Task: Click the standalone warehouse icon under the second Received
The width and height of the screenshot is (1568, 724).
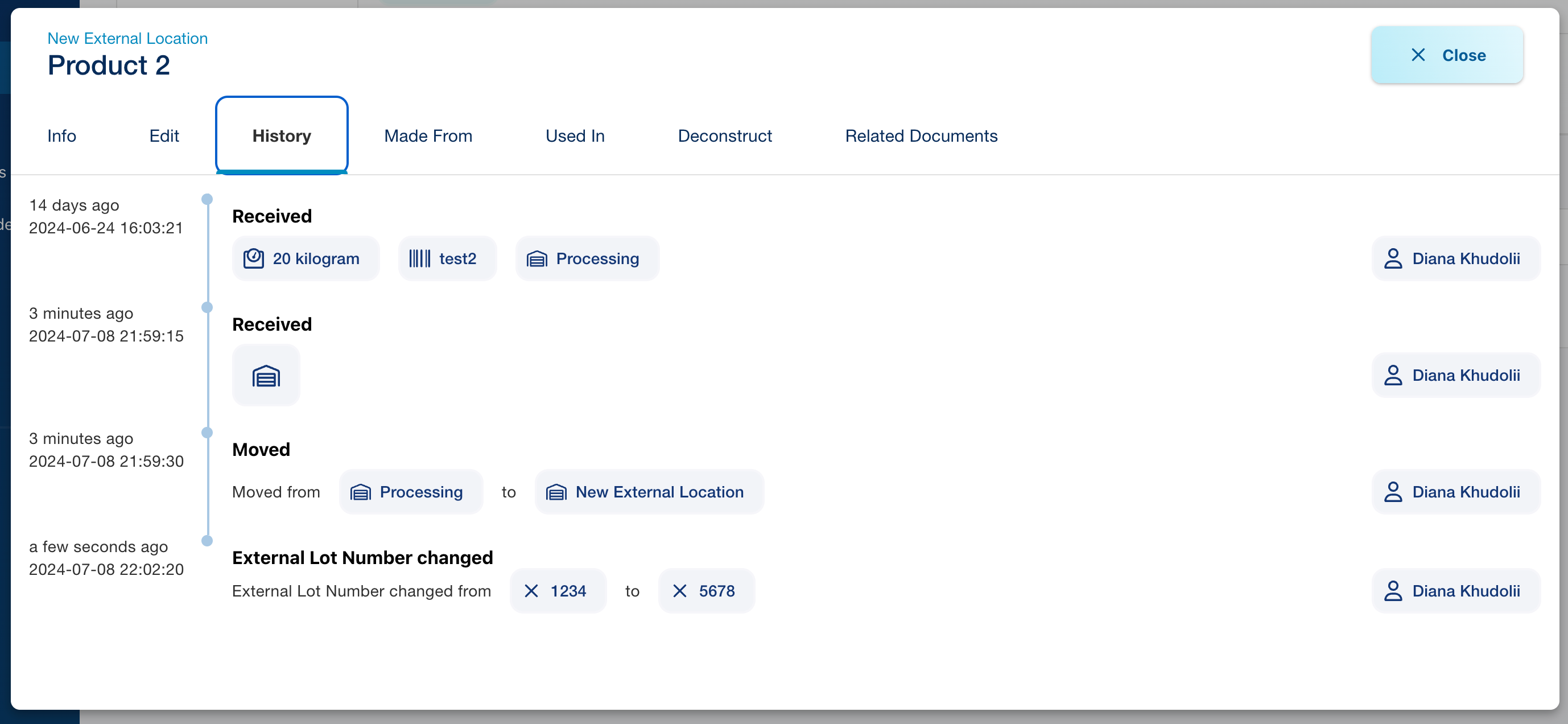Action: tap(266, 376)
